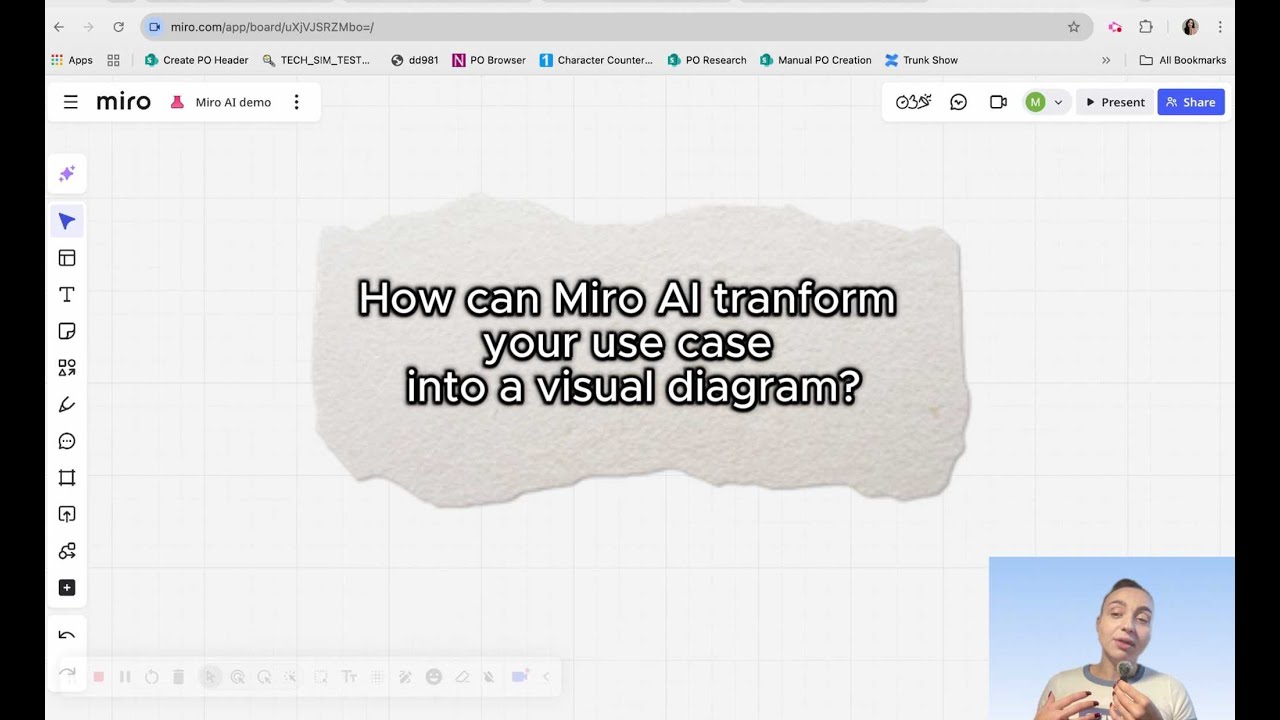Image resolution: width=1280 pixels, height=720 pixels.
Task: Click the tab groups grid icon
Action: [x=113, y=60]
